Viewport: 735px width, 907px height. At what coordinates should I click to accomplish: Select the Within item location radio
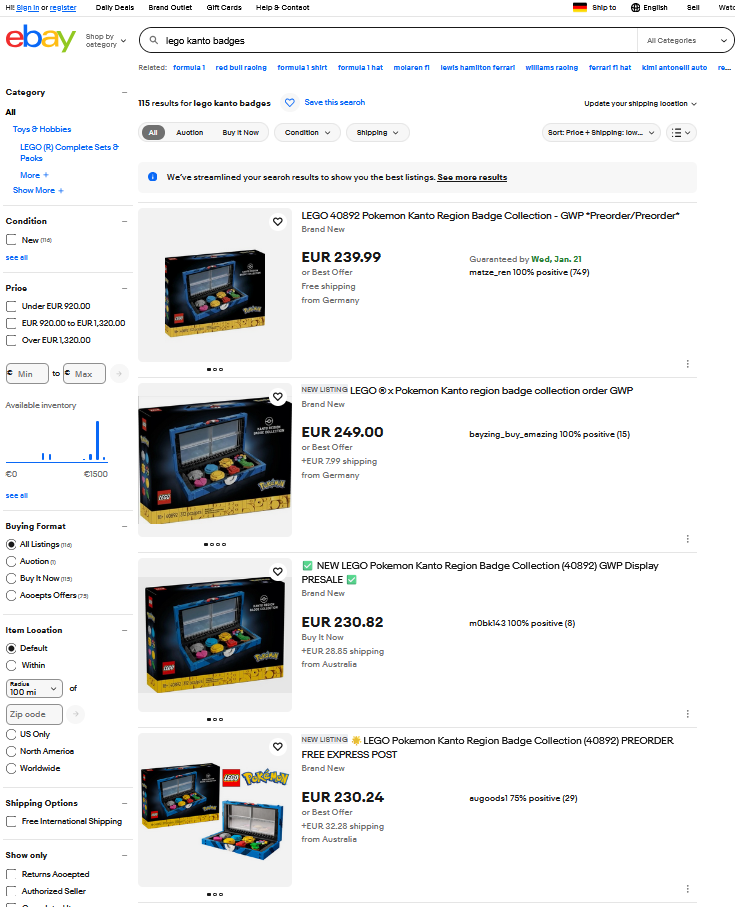pyautogui.click(x=11, y=665)
